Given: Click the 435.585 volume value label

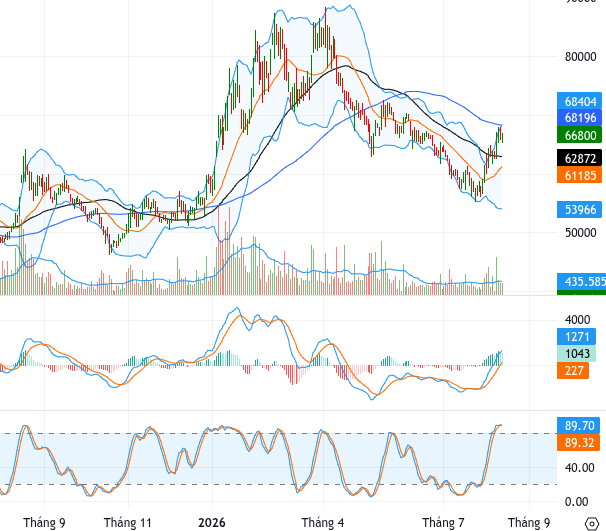Looking at the screenshot, I should click(582, 281).
